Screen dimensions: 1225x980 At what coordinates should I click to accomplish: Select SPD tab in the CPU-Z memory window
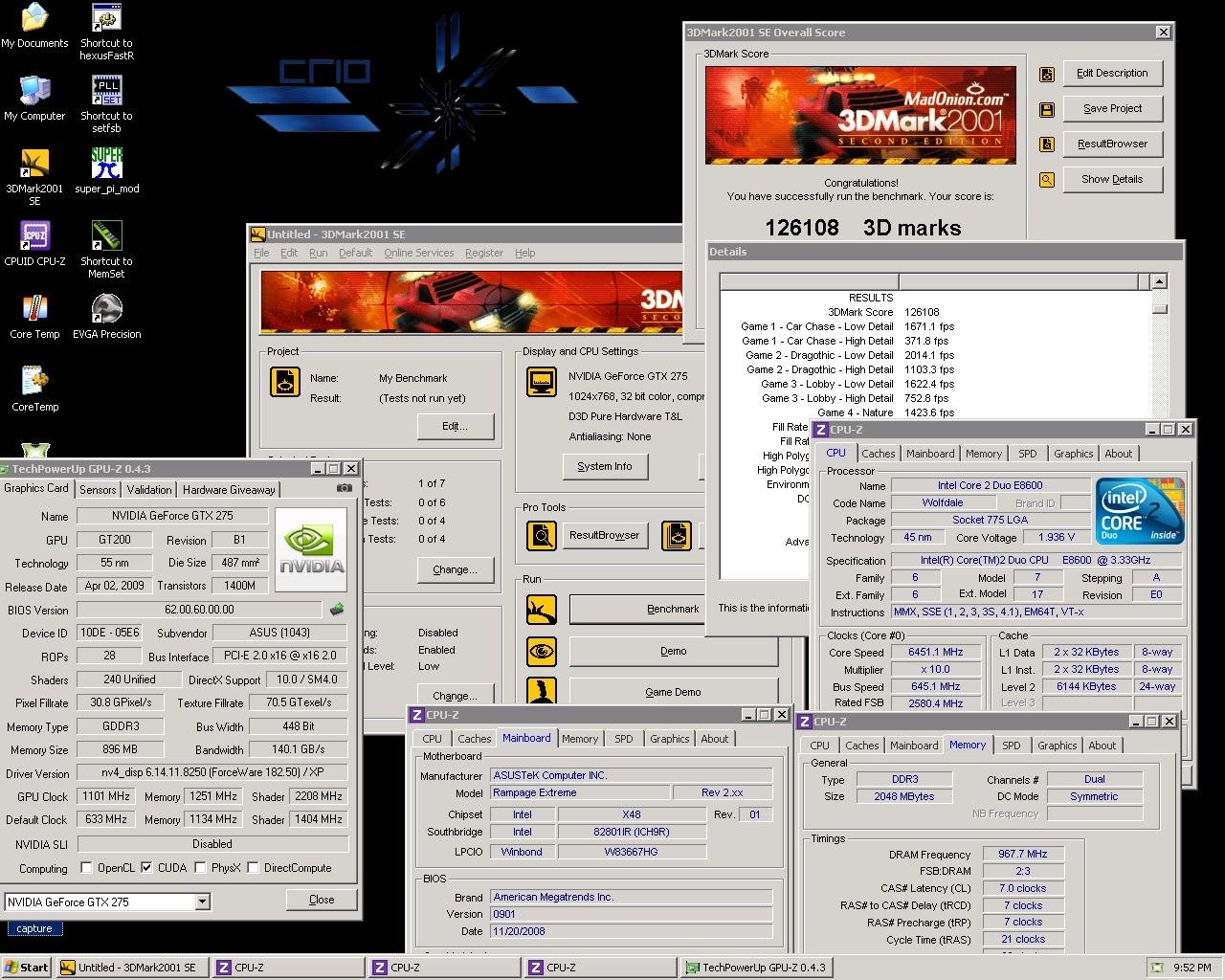[1011, 746]
